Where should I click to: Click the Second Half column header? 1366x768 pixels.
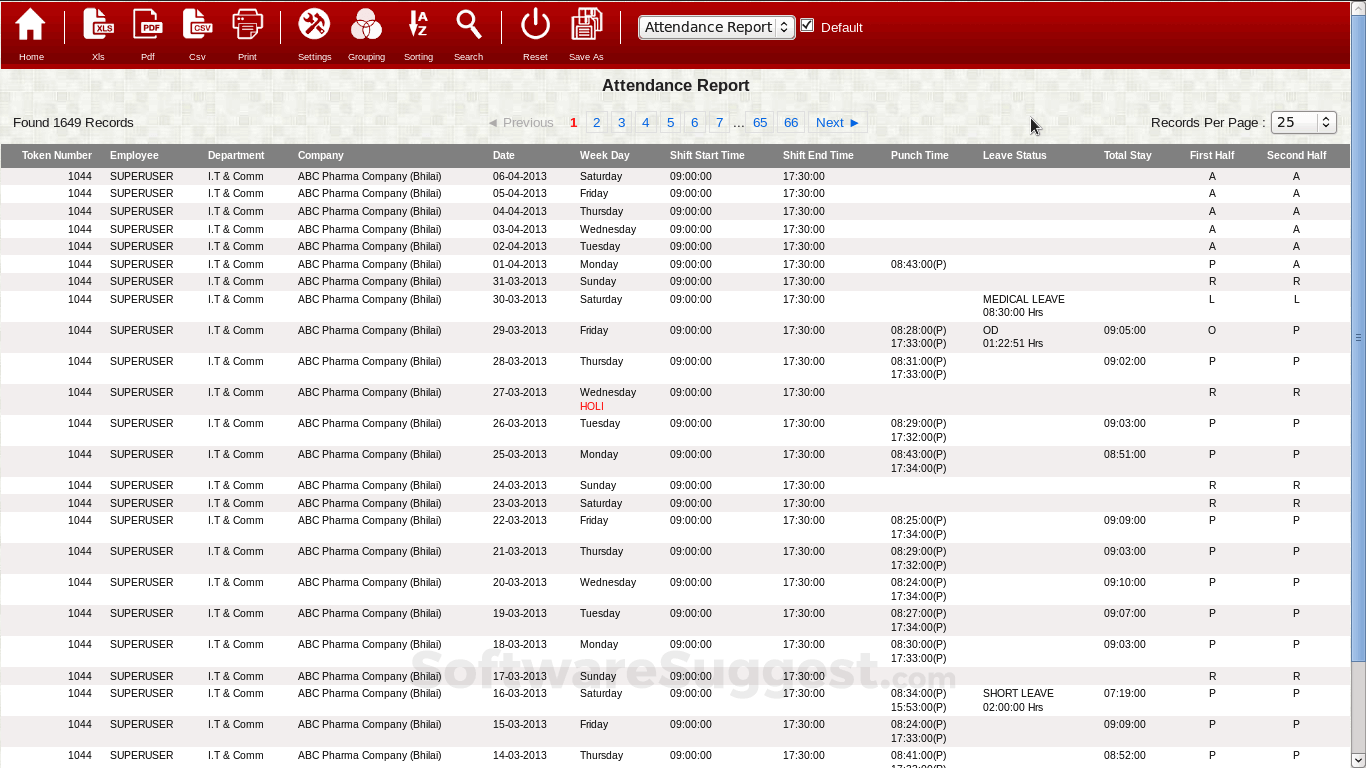[x=1296, y=155]
